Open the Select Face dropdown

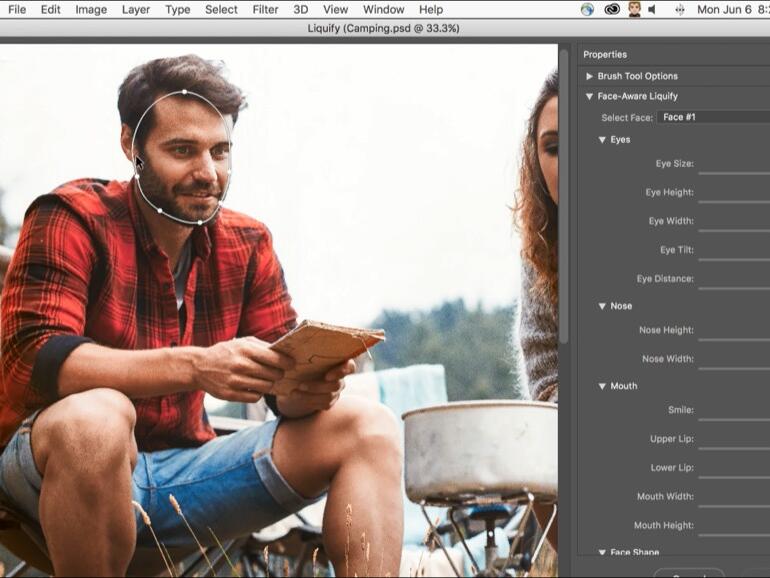714,117
